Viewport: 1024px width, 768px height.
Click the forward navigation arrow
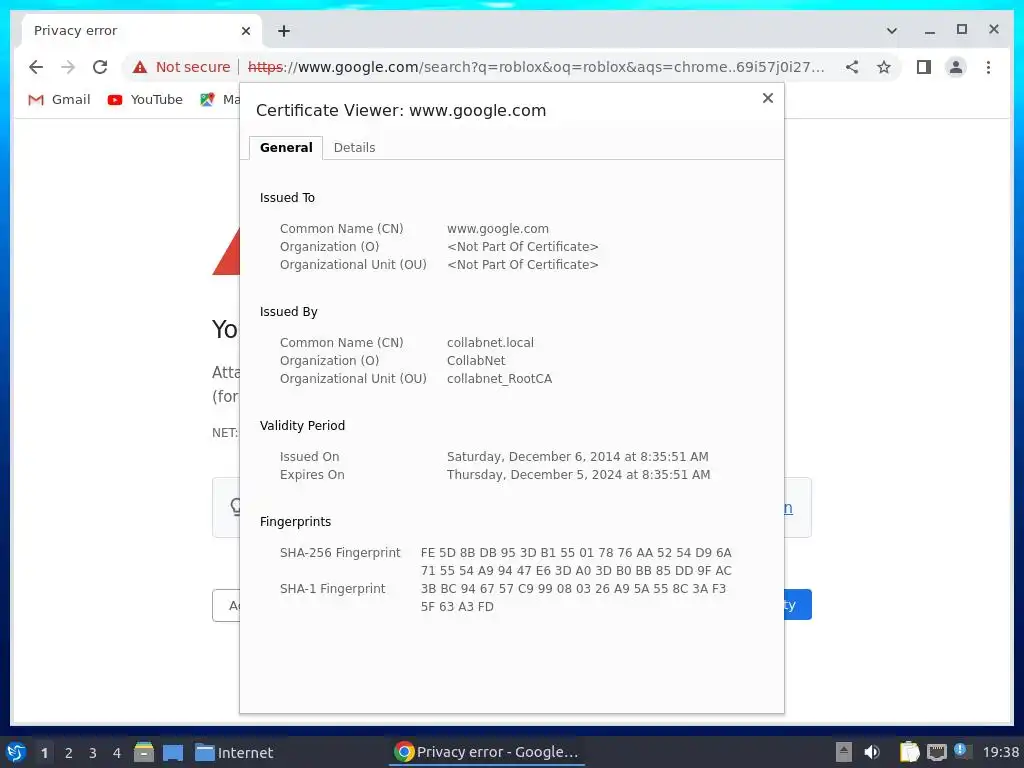click(68, 67)
